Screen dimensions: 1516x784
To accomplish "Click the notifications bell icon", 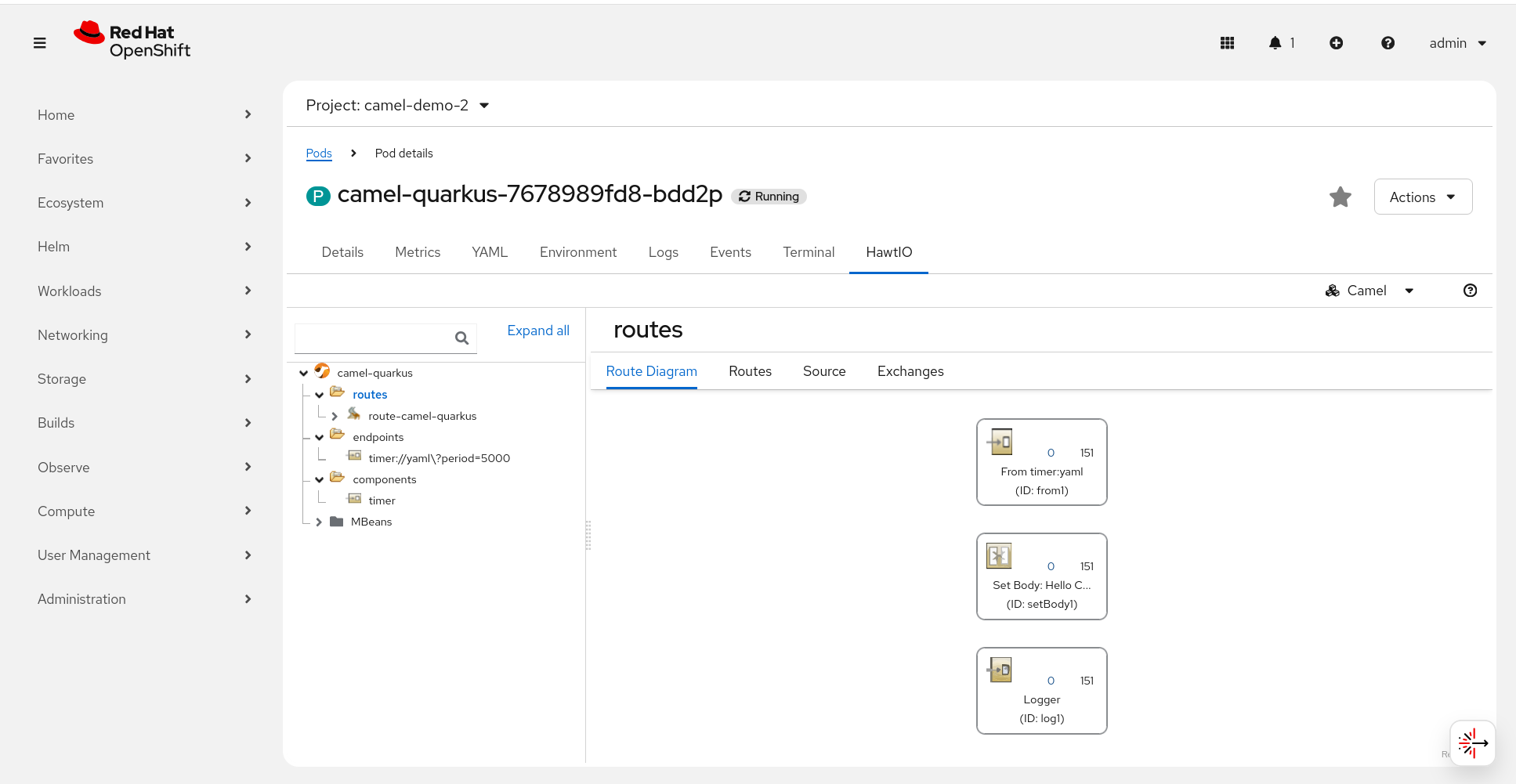I will point(1275,43).
